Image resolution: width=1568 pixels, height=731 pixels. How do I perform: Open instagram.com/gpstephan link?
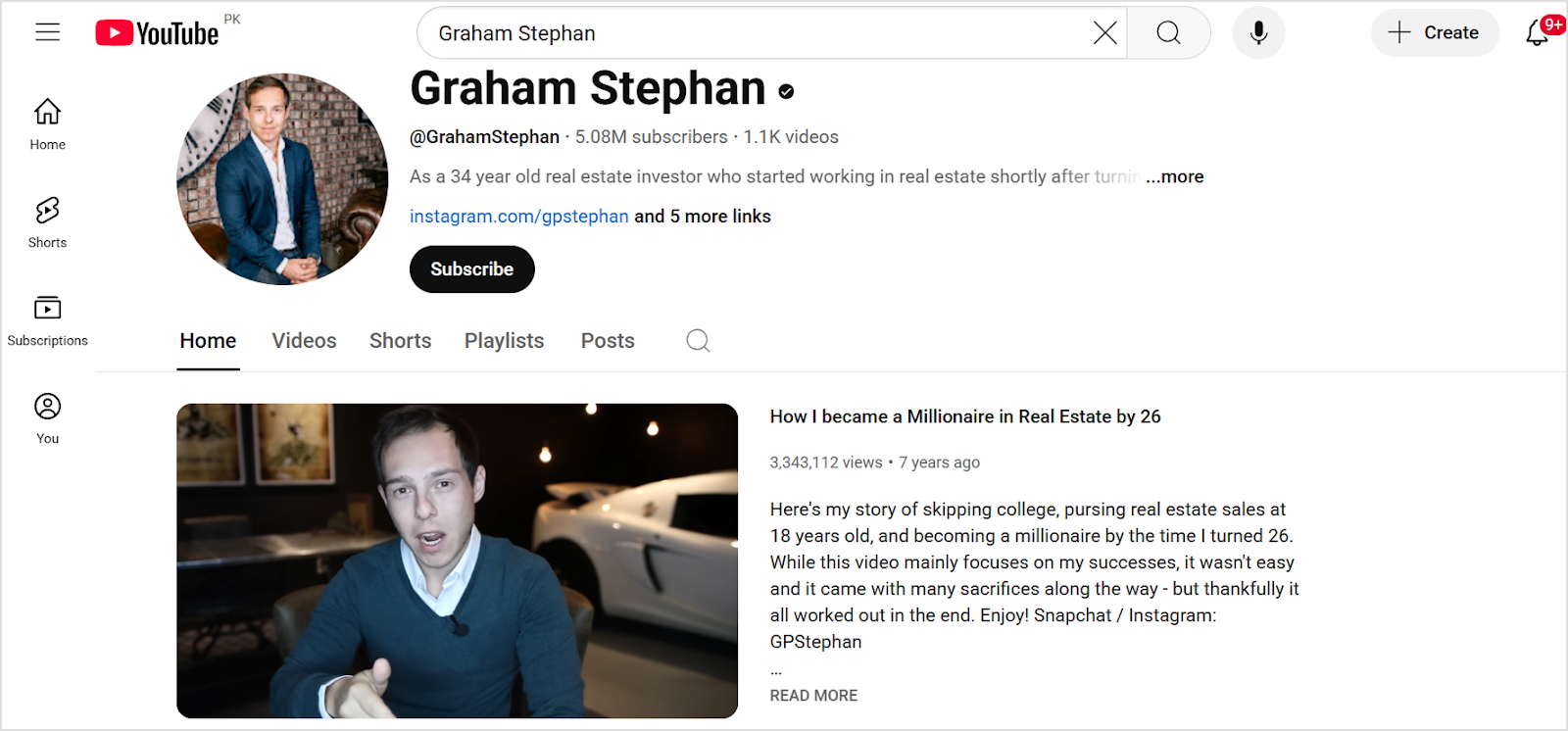(x=519, y=217)
